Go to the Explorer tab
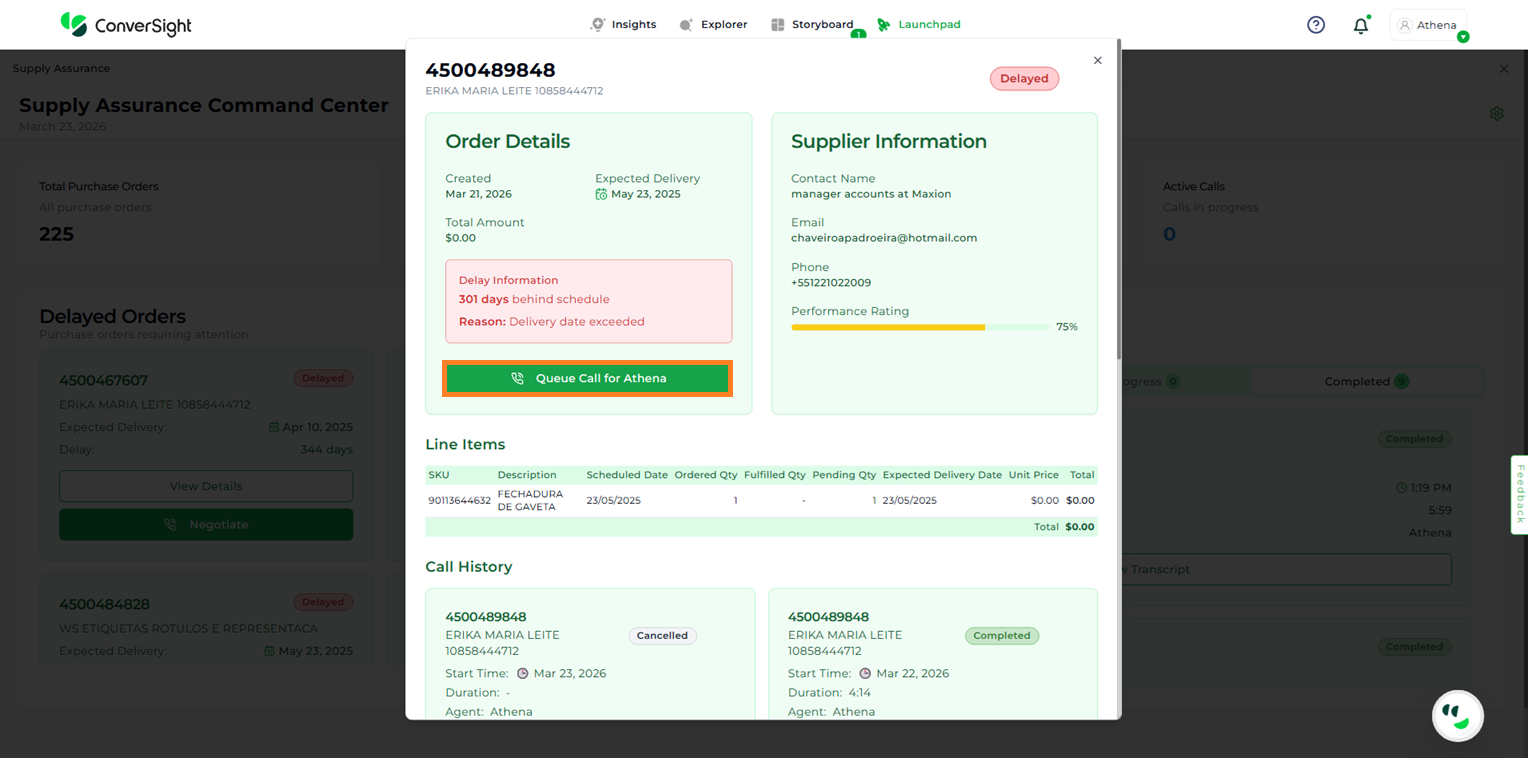Viewport: 1528px width, 758px height. [713, 25]
